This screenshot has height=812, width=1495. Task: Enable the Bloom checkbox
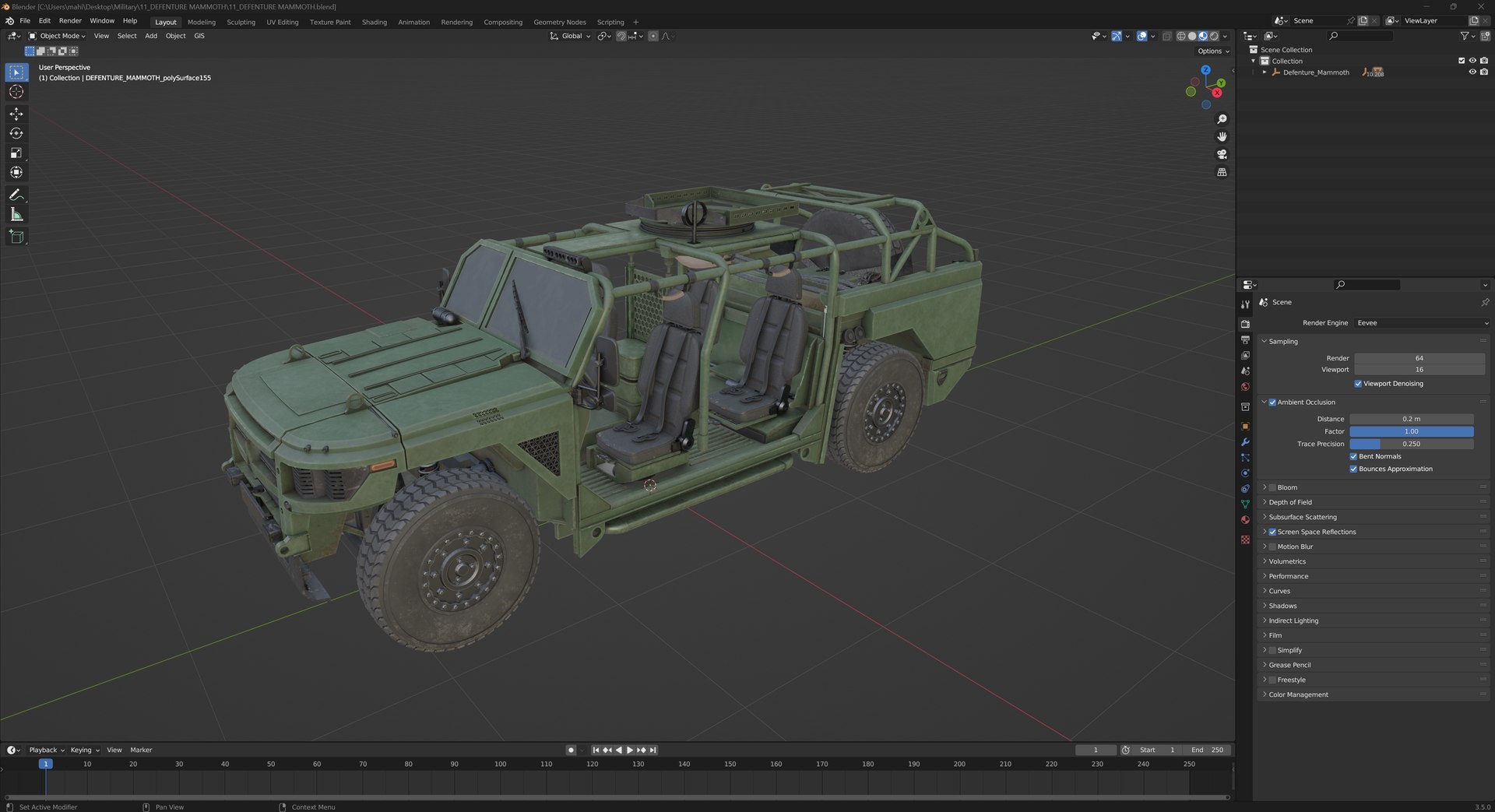(1272, 488)
